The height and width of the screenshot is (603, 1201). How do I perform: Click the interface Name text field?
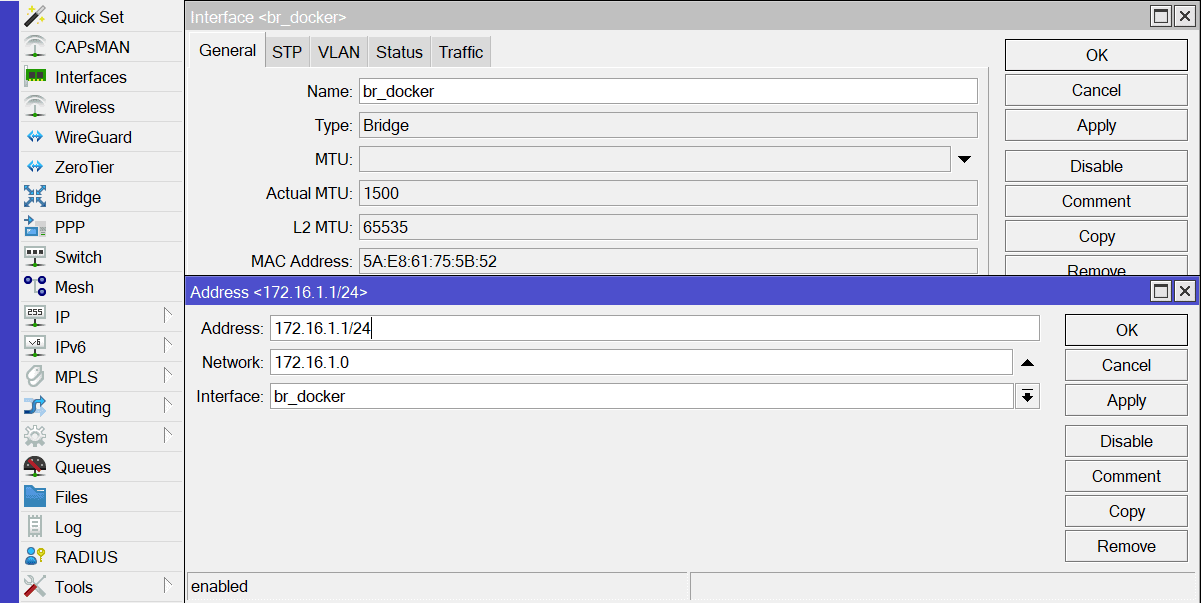(667, 91)
